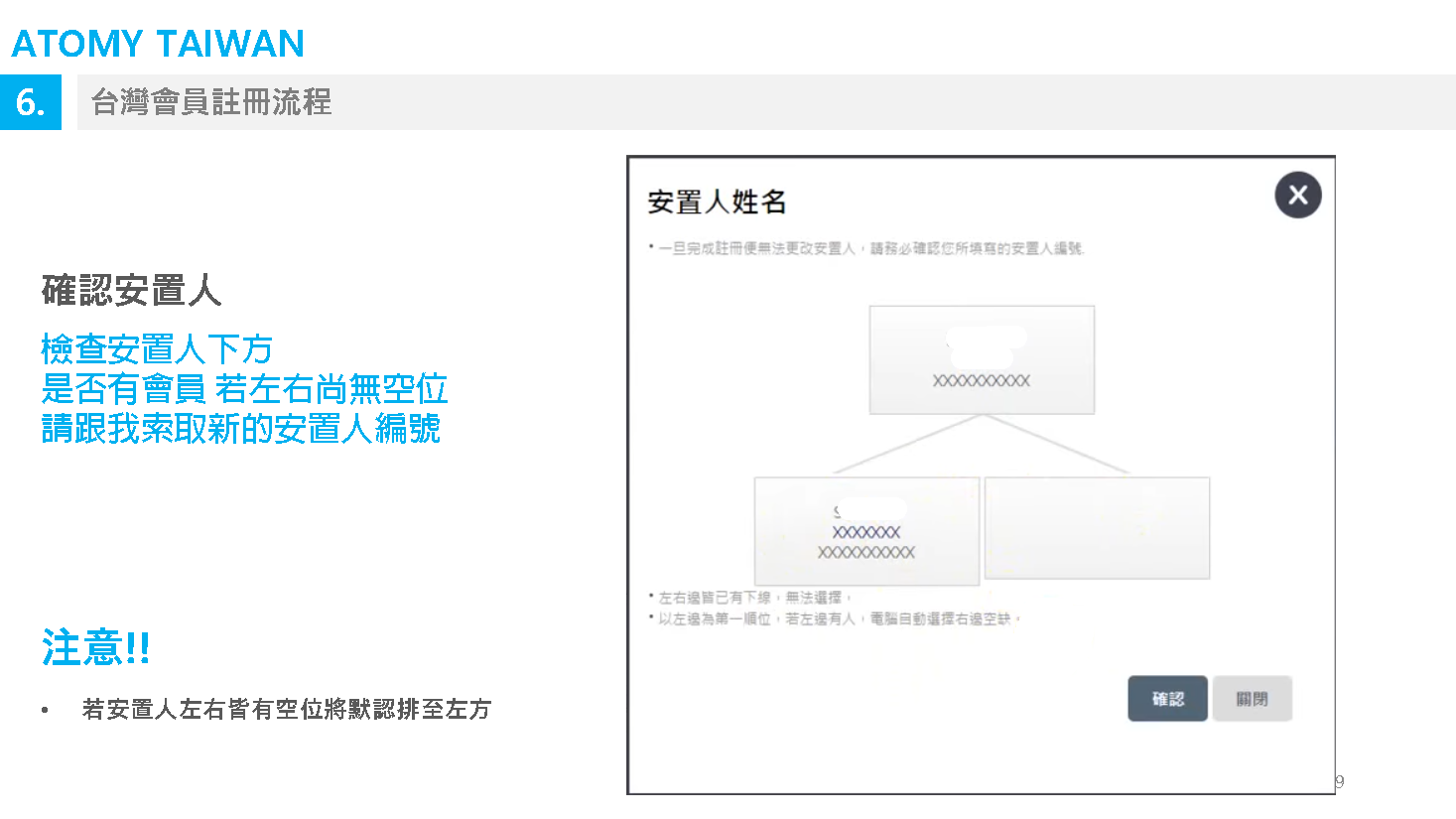The width and height of the screenshot is (1456, 819).
Task: Click the 確認安置人 heading
Action: tap(131, 291)
